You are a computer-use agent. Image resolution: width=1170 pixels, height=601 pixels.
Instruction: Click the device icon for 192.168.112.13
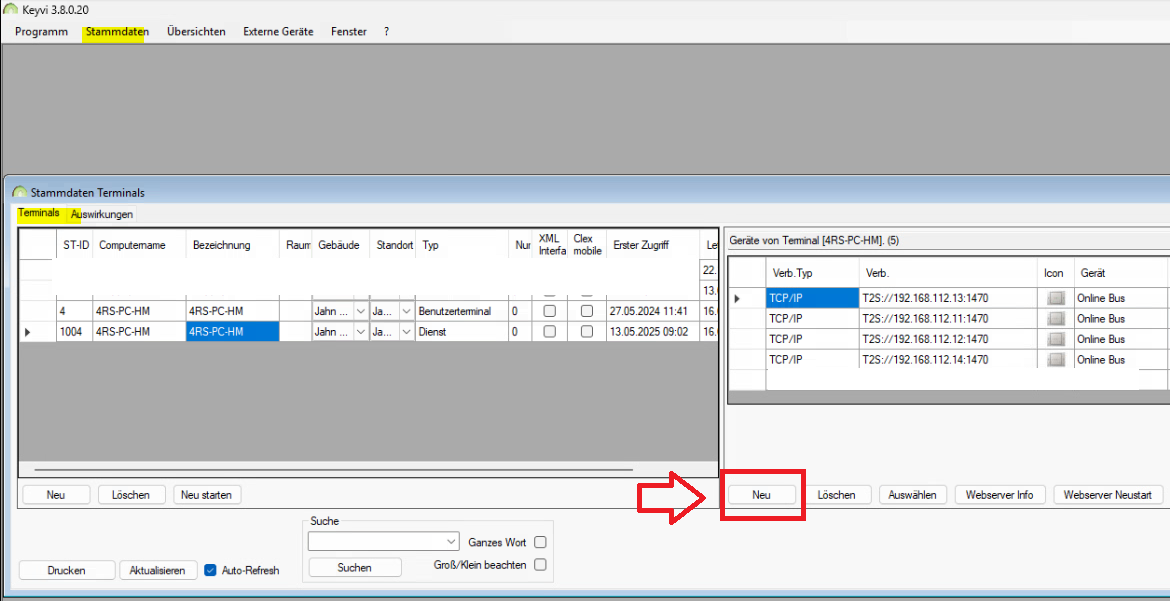(1055, 298)
